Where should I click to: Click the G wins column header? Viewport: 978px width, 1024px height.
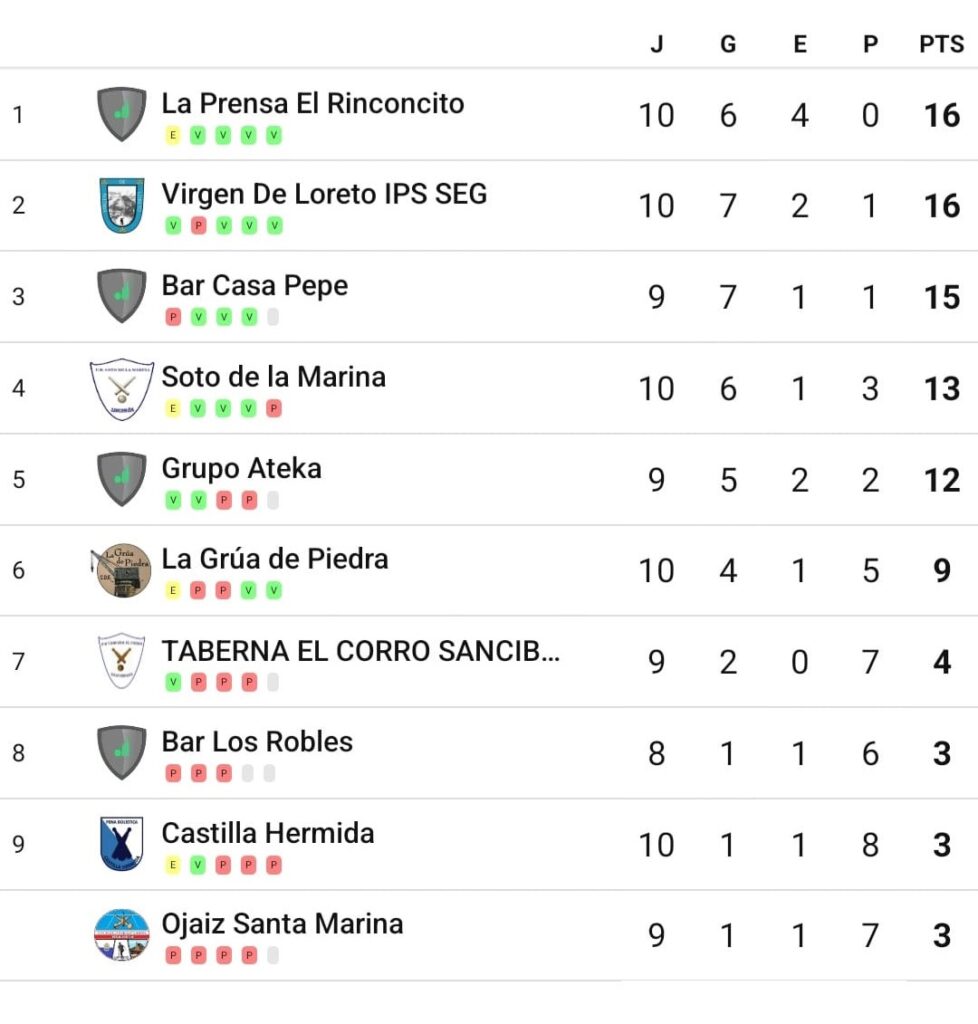[728, 44]
